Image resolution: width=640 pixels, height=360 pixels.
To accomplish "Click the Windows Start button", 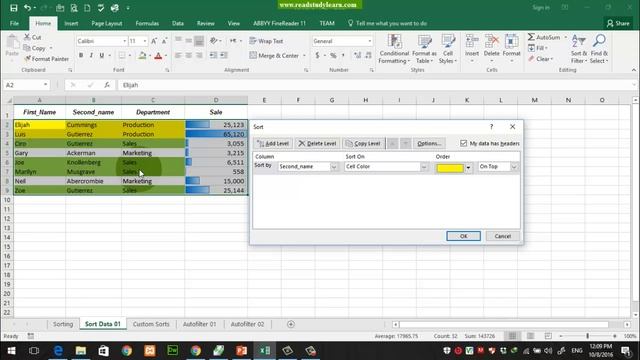I will (x=11, y=351).
